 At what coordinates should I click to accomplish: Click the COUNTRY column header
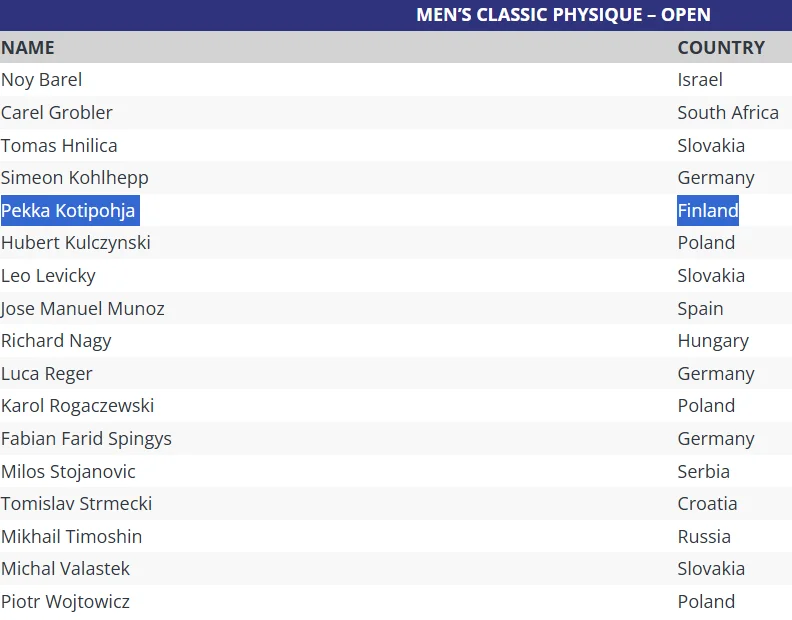point(720,47)
